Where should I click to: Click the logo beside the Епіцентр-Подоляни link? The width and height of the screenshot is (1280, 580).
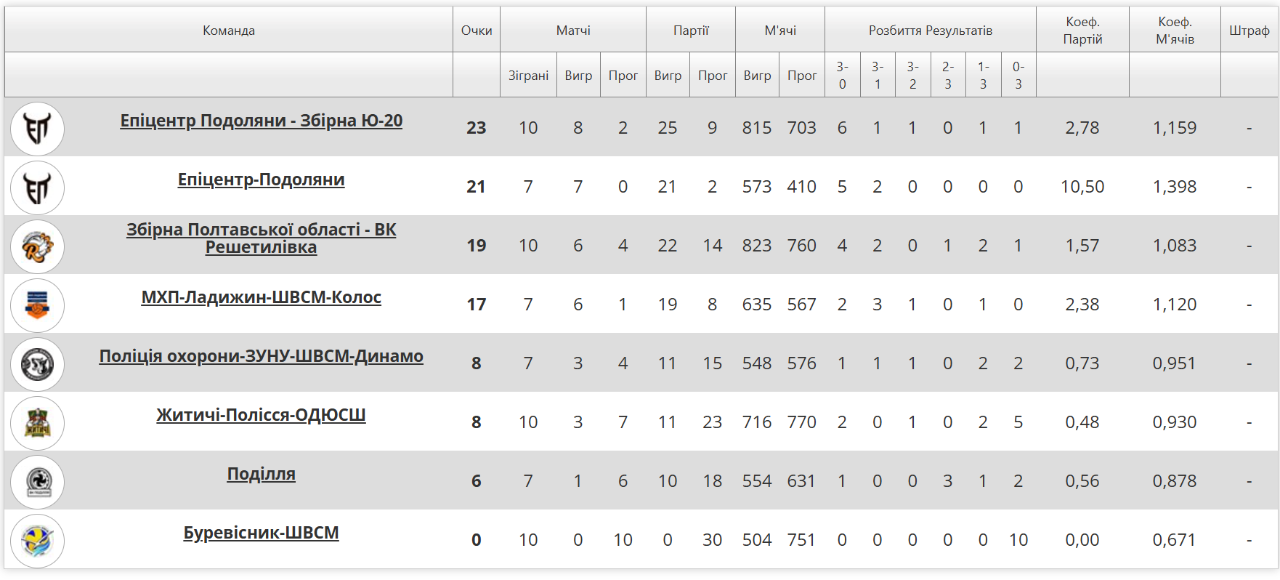tap(37, 187)
